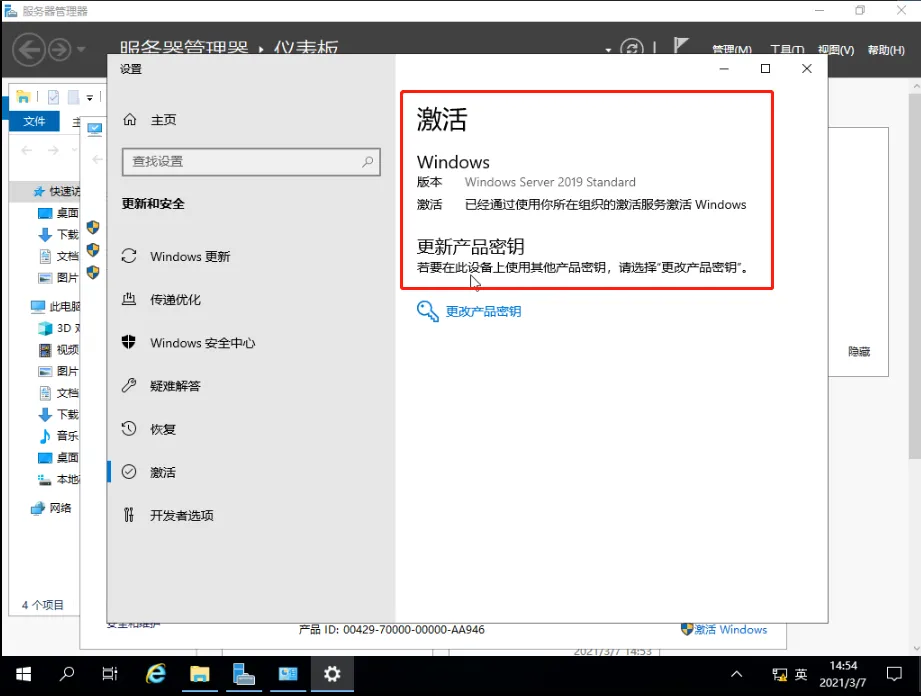
Task: Launch Internet Explorer from the taskbar
Action: (155, 674)
